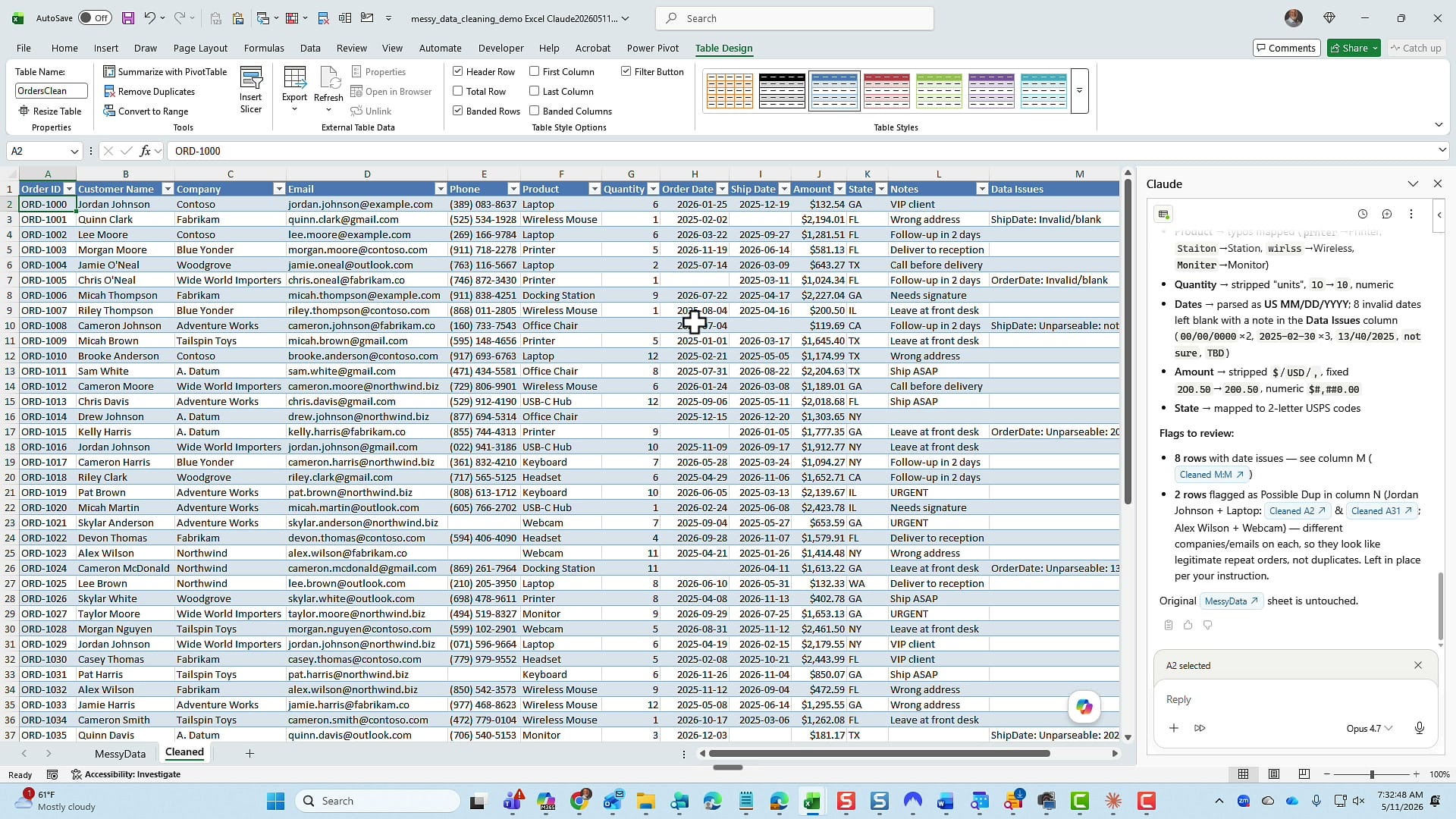
Task: Click the zoom slider handle
Action: point(1371,774)
